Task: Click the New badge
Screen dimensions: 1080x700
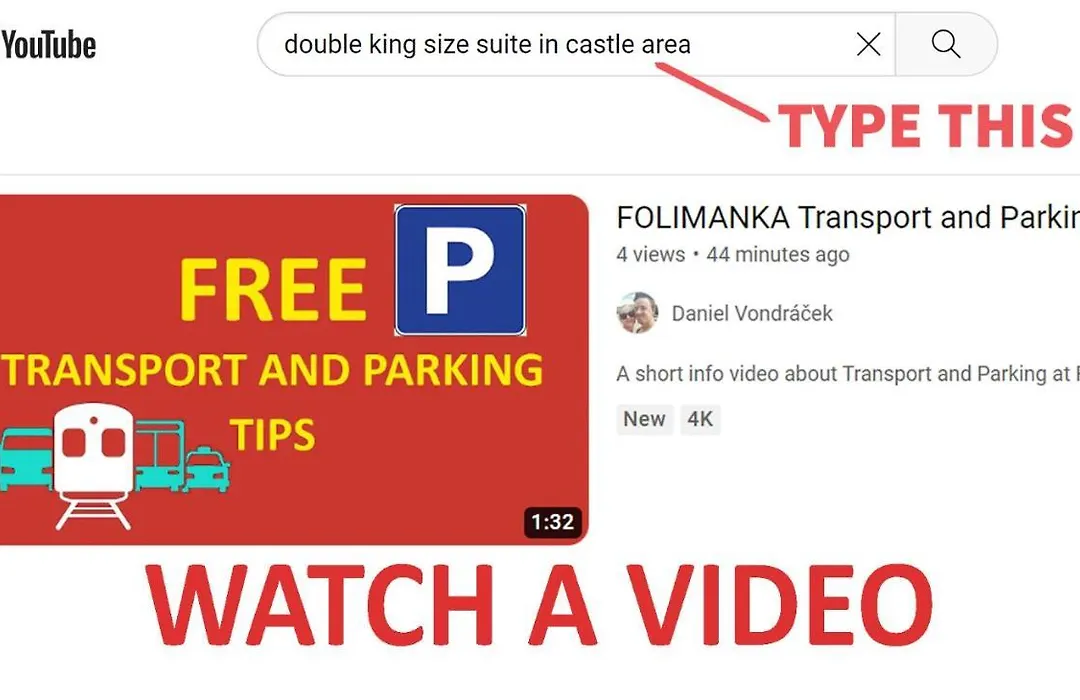Action: (644, 419)
